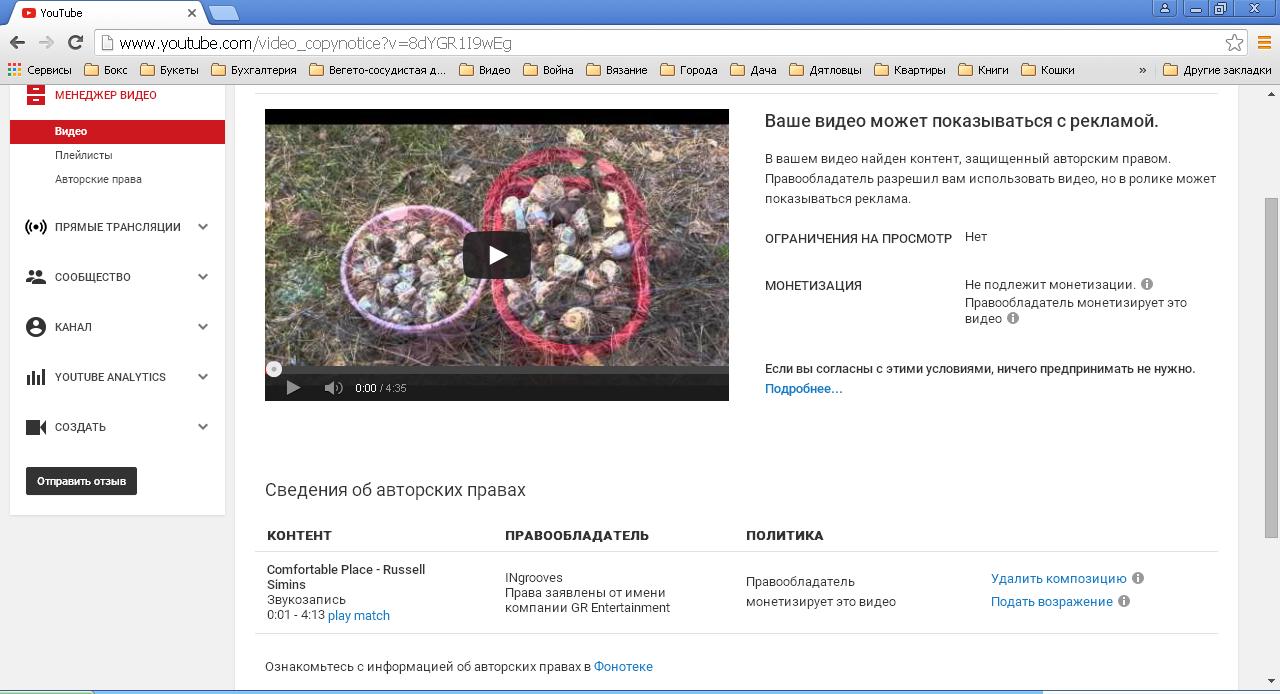Open the Chrome menu icon
Image resolution: width=1280 pixels, height=694 pixels.
1265,43
